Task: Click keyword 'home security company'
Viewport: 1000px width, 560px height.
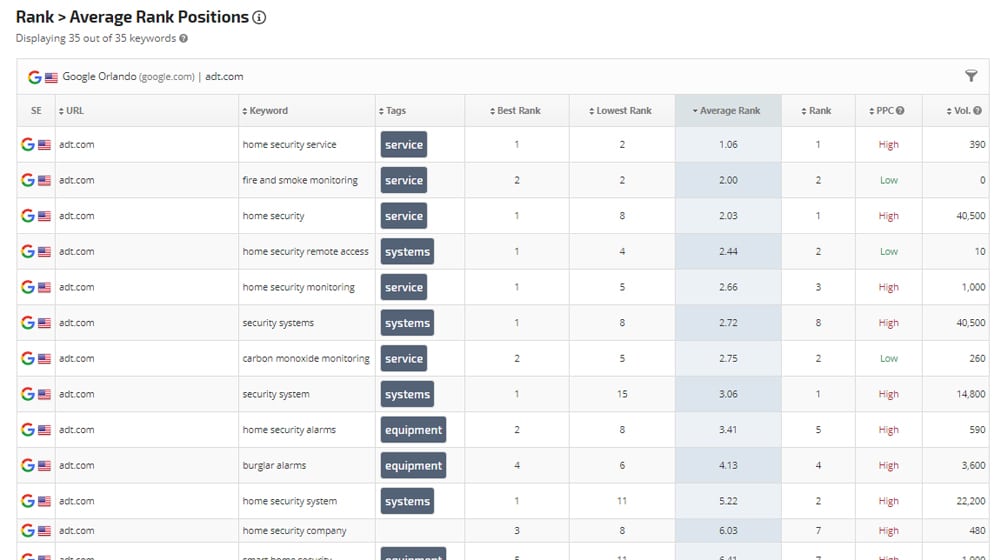Action: (294, 531)
